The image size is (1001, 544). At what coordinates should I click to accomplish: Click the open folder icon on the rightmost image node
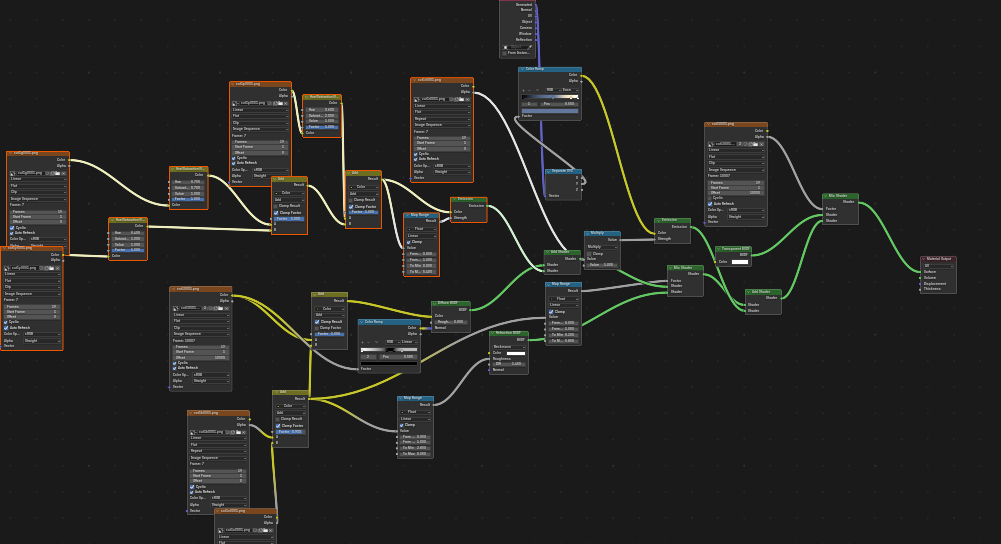pyautogui.click(x=757, y=143)
